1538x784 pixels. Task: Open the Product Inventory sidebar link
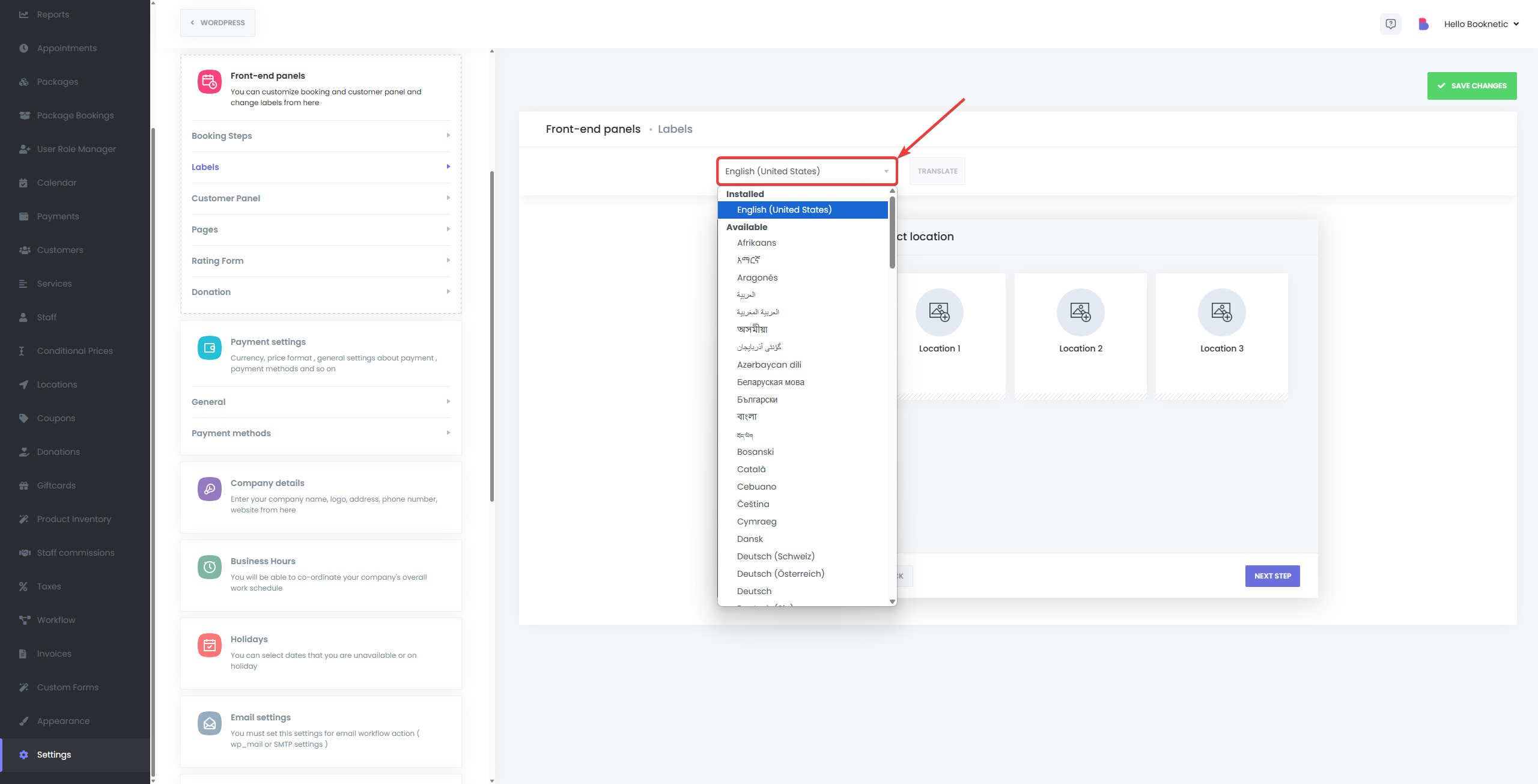pyautogui.click(x=74, y=519)
